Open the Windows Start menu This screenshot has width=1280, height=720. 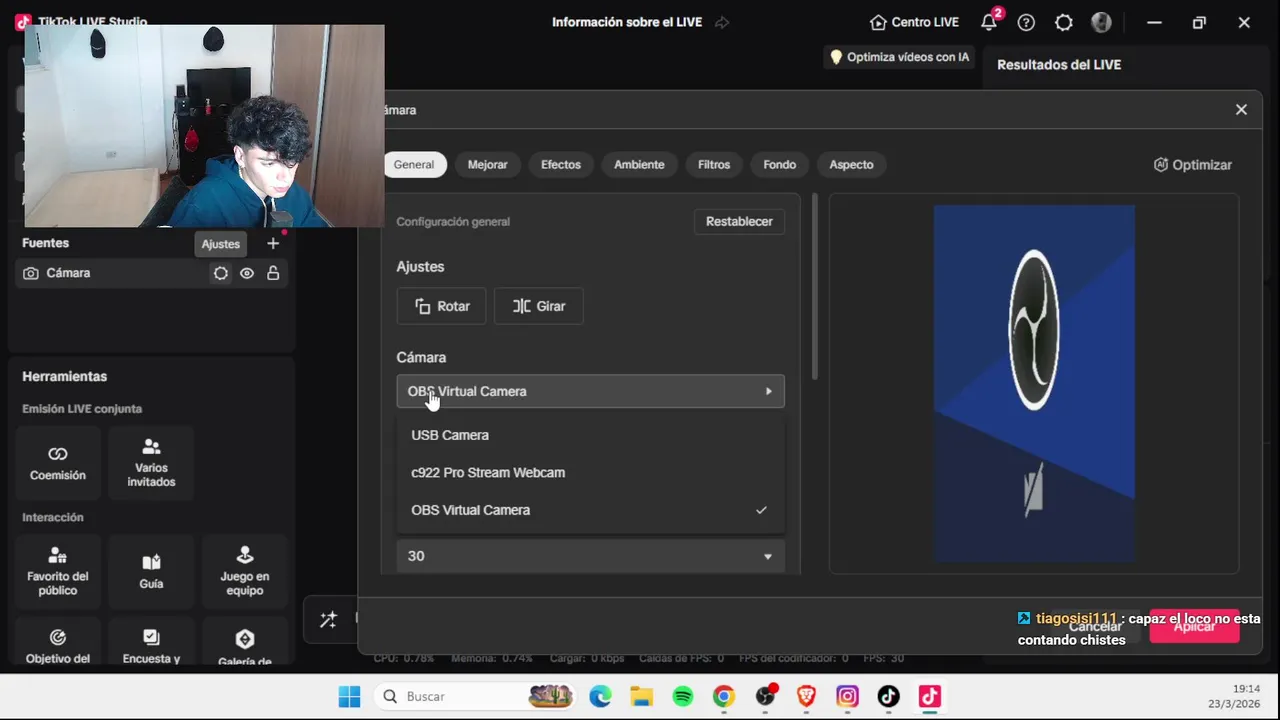coord(349,696)
